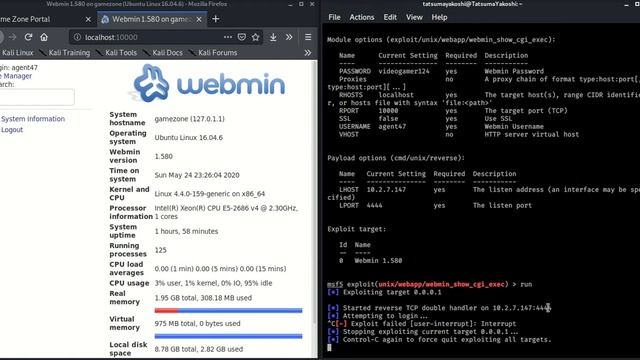
Task: Log out of Webmin via Logout link
Action: (12, 130)
